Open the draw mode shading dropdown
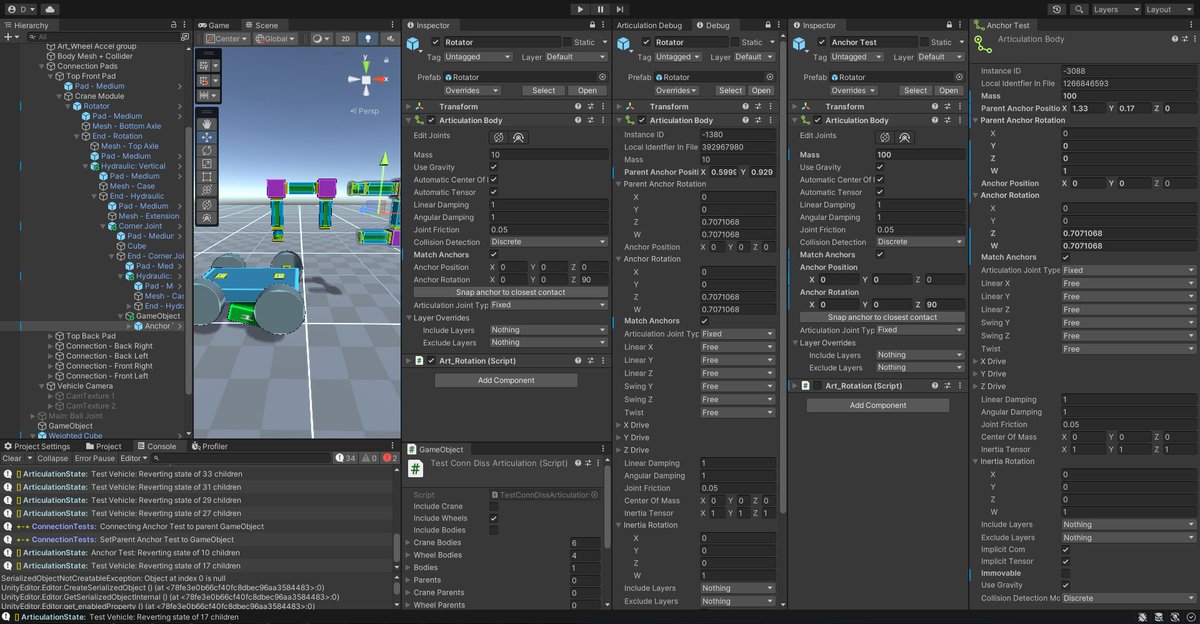This screenshot has width=1200, height=624. pyautogui.click(x=320, y=38)
